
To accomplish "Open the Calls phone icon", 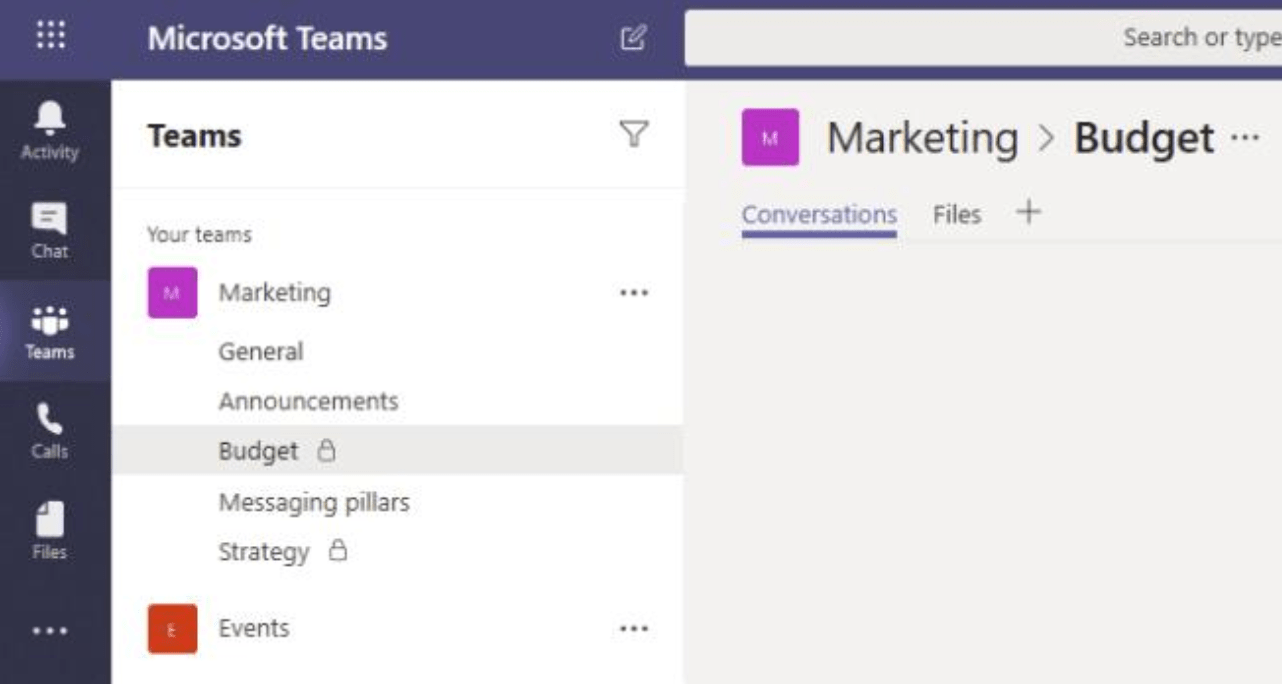I will tap(50, 431).
